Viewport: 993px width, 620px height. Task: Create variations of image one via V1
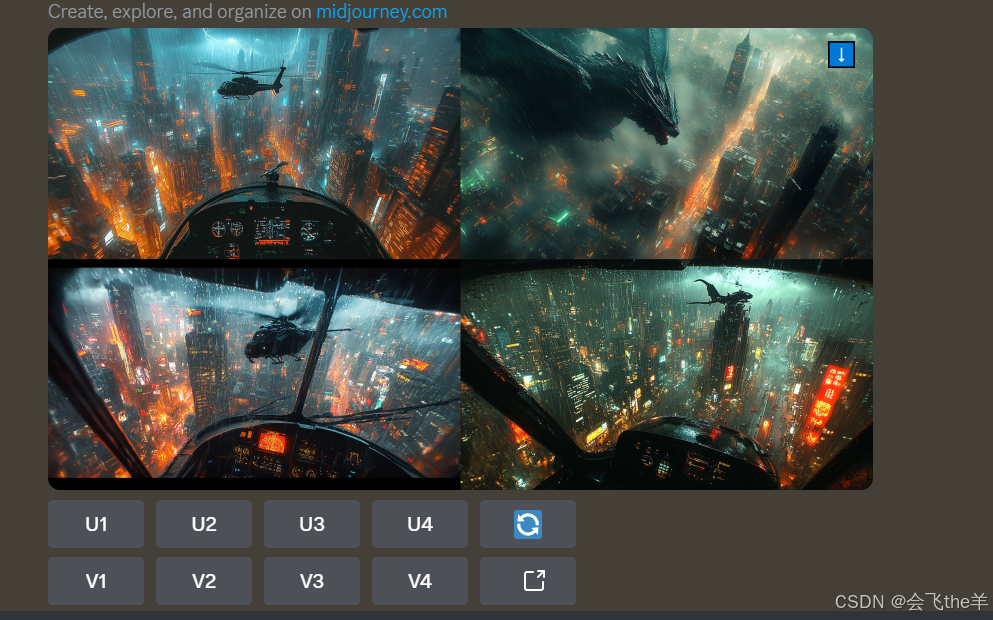click(96, 581)
